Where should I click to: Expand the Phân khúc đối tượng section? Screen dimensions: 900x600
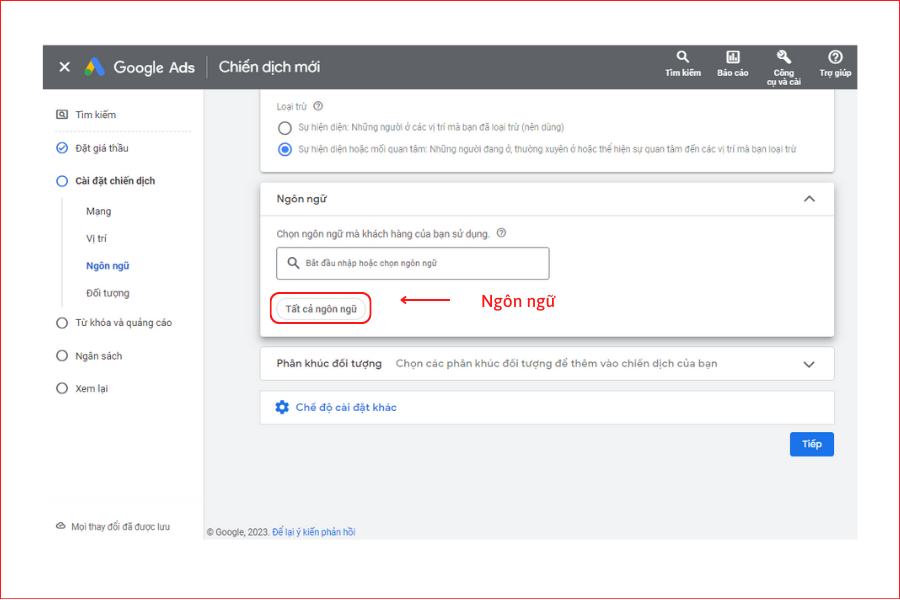point(809,364)
